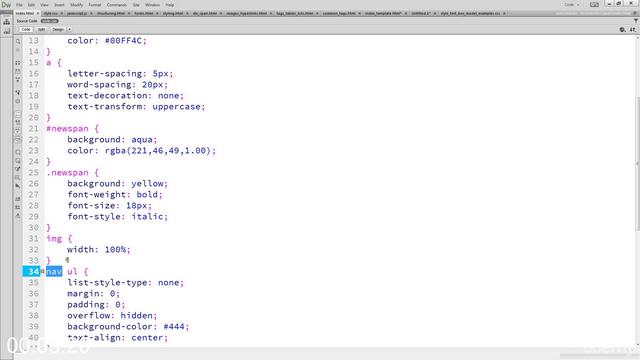Click the Apply Comment icon
Screen dimensions: 640x360
tap(18, 152)
